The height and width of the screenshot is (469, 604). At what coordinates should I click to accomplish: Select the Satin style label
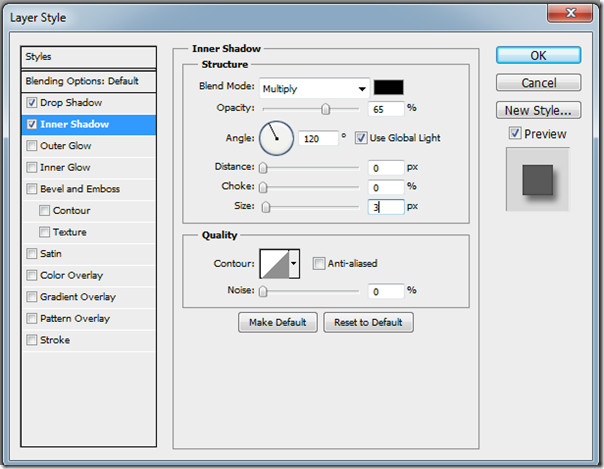coord(51,254)
